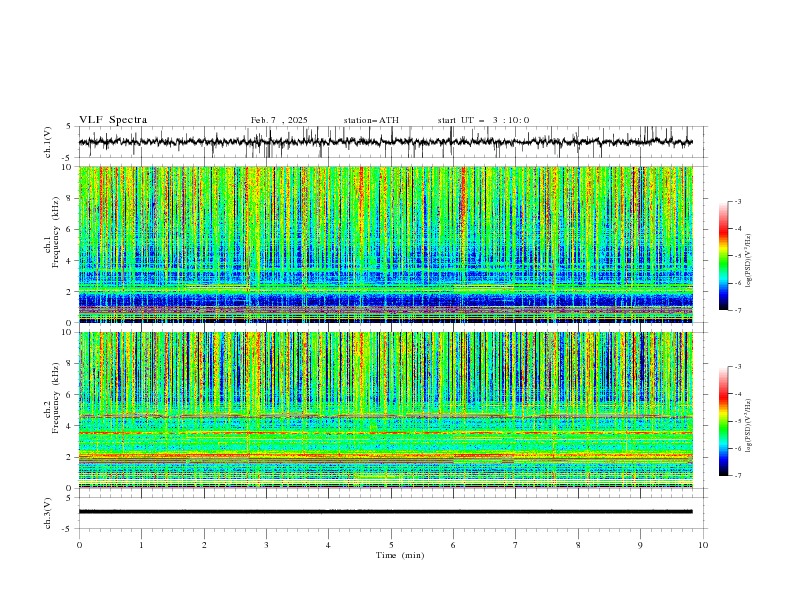Image resolution: width=792 pixels, height=612 pixels.
Task: Select the 'ch.1 Frequency (kHz)' axis label
Action: click(x=52, y=232)
